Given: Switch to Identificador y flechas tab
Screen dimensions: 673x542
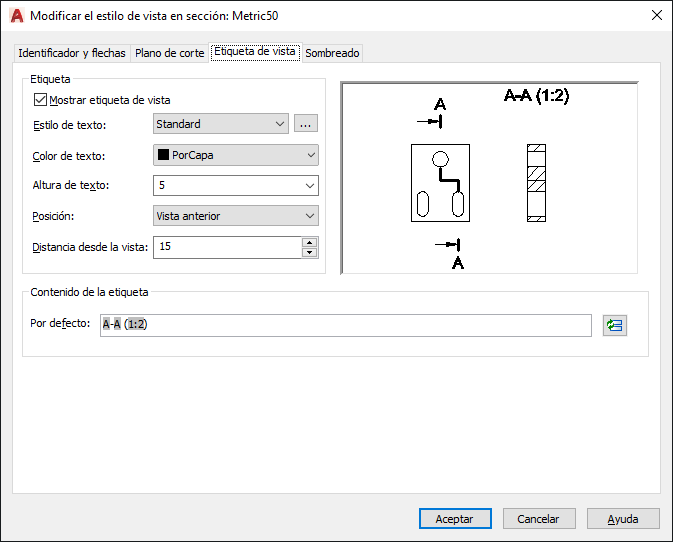Looking at the screenshot, I should tap(72, 53).
